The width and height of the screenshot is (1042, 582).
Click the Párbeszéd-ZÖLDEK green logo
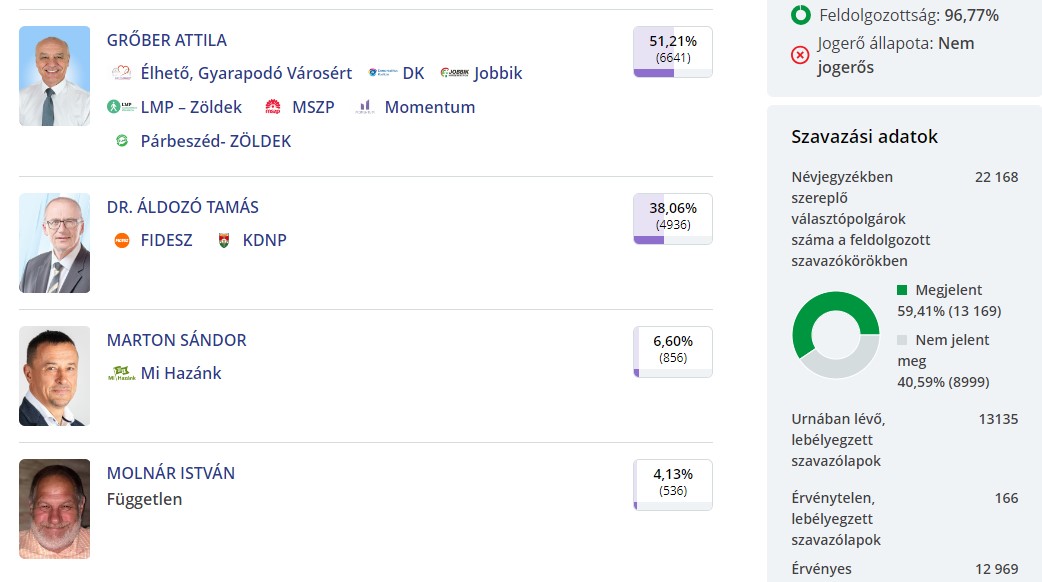[121, 141]
